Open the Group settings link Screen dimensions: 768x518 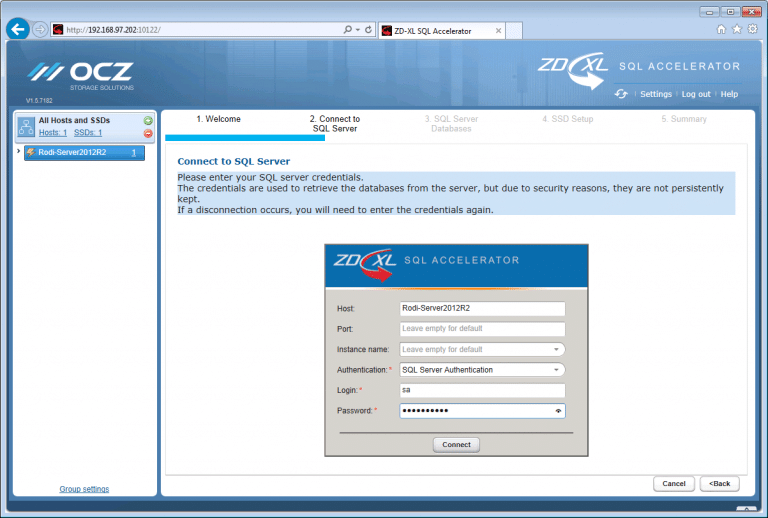(x=84, y=489)
